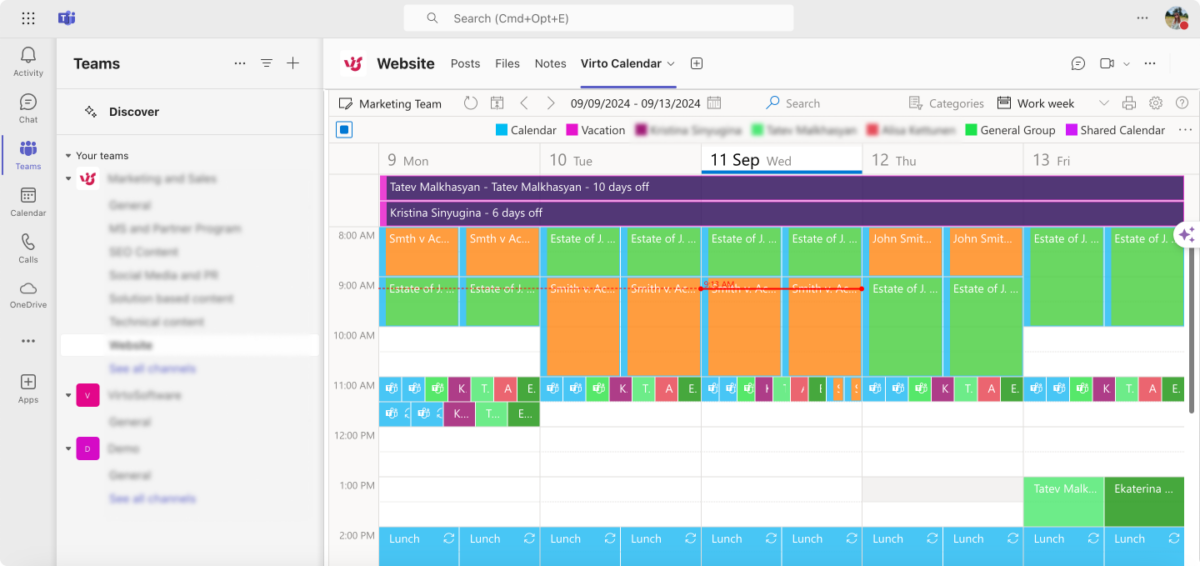This screenshot has height=566, width=1200.
Task: Toggle Vacation calendar in legend
Action: 596,130
